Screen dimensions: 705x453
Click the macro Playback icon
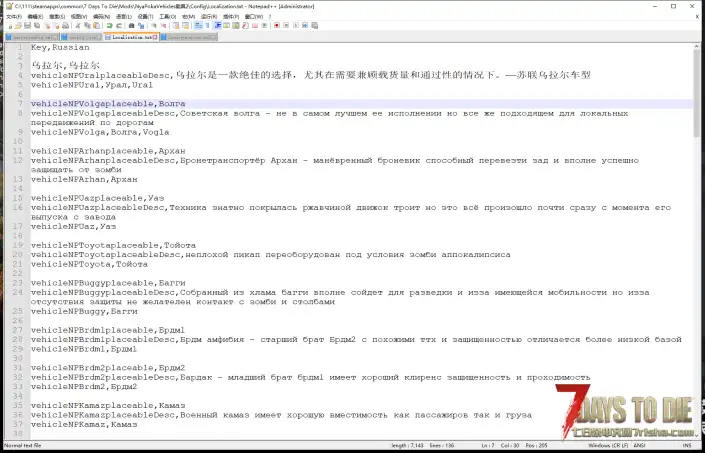coord(295,26)
